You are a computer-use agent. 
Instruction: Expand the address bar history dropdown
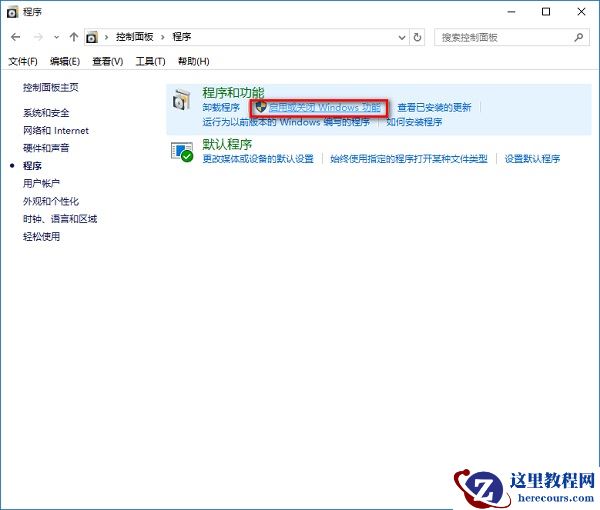[402, 37]
